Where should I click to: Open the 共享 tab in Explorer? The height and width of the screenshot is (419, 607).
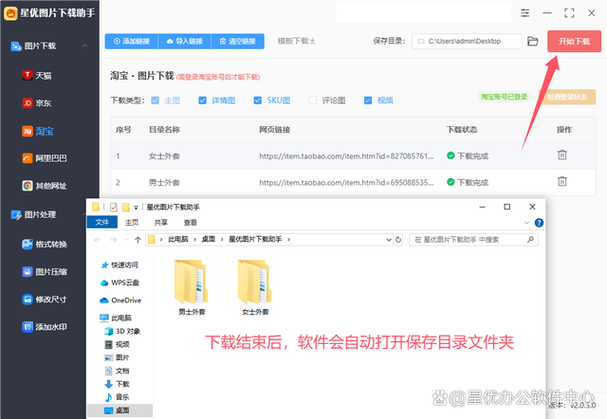[161, 223]
